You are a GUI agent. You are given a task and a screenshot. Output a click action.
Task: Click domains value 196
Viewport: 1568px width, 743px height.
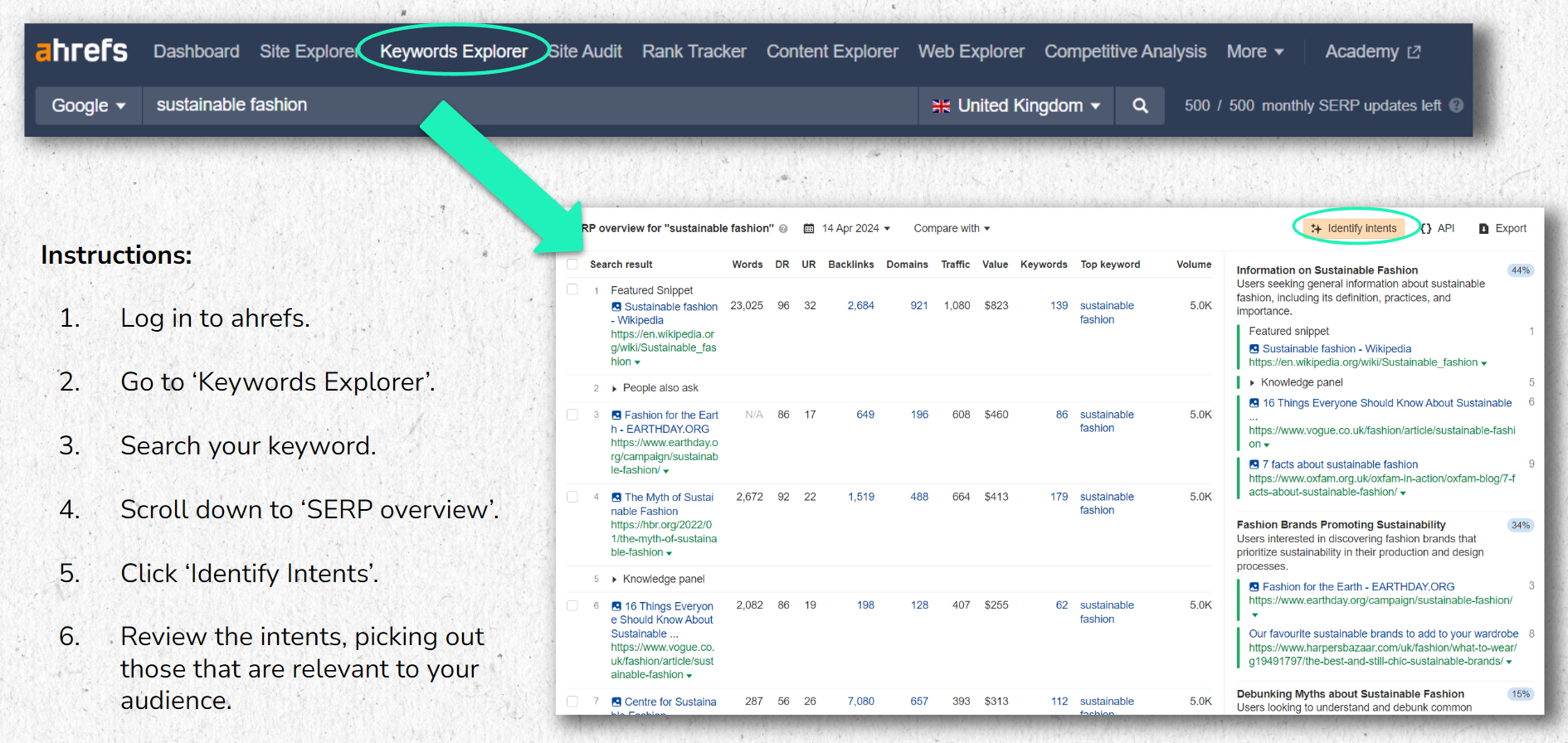pyautogui.click(x=919, y=415)
